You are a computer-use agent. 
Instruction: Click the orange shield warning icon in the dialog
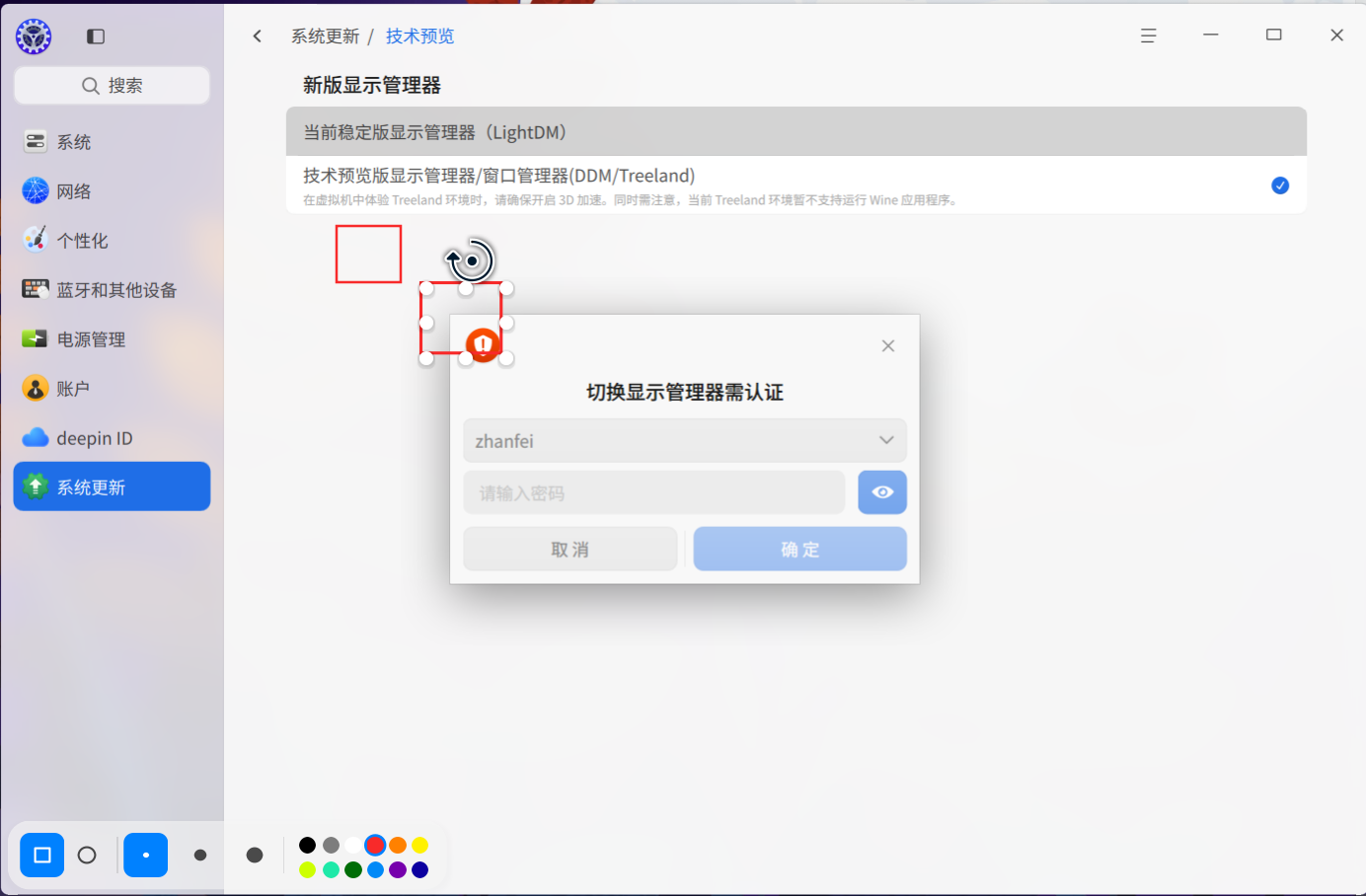click(483, 344)
